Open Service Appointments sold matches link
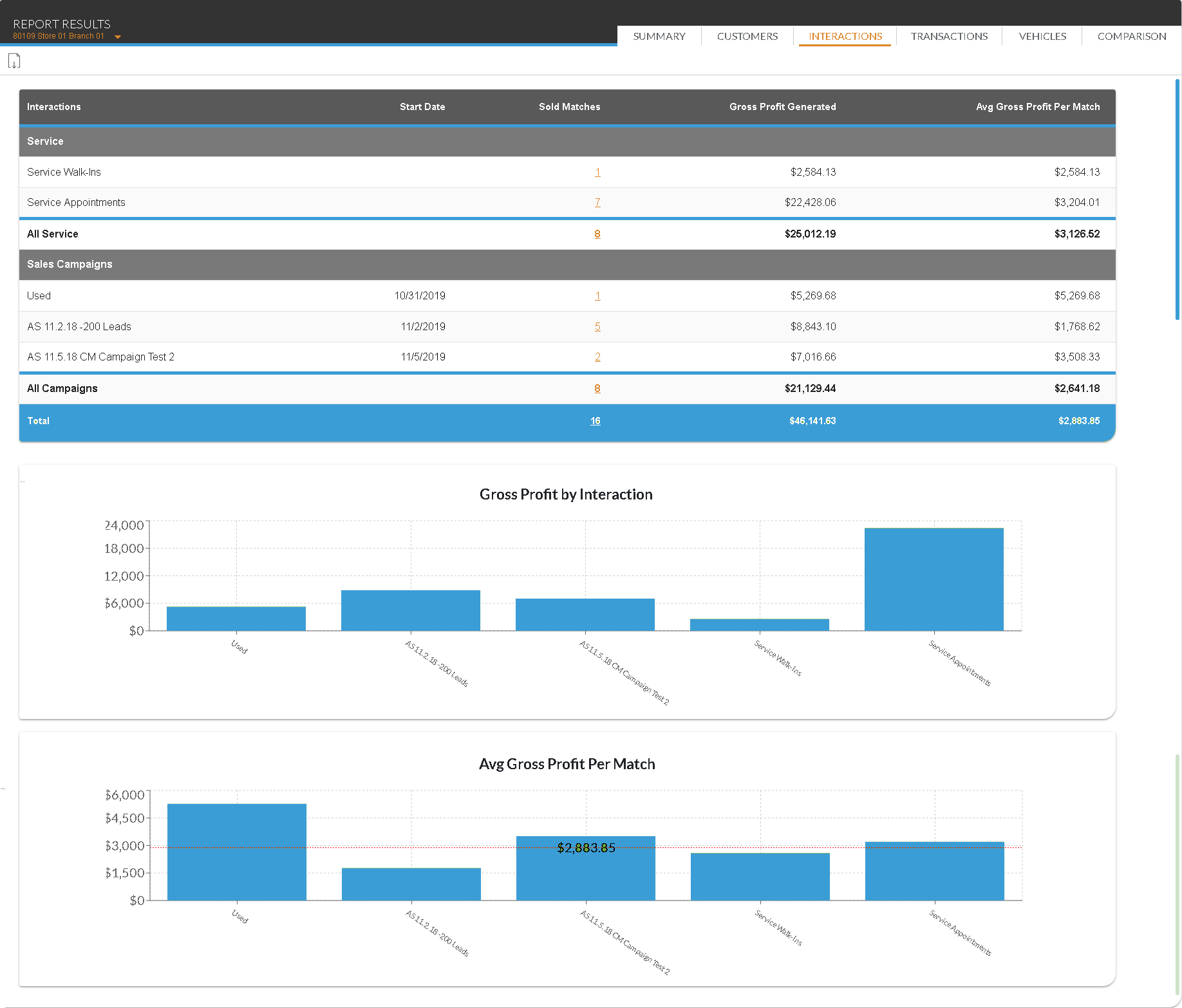The image size is (1182, 1008). 597,203
